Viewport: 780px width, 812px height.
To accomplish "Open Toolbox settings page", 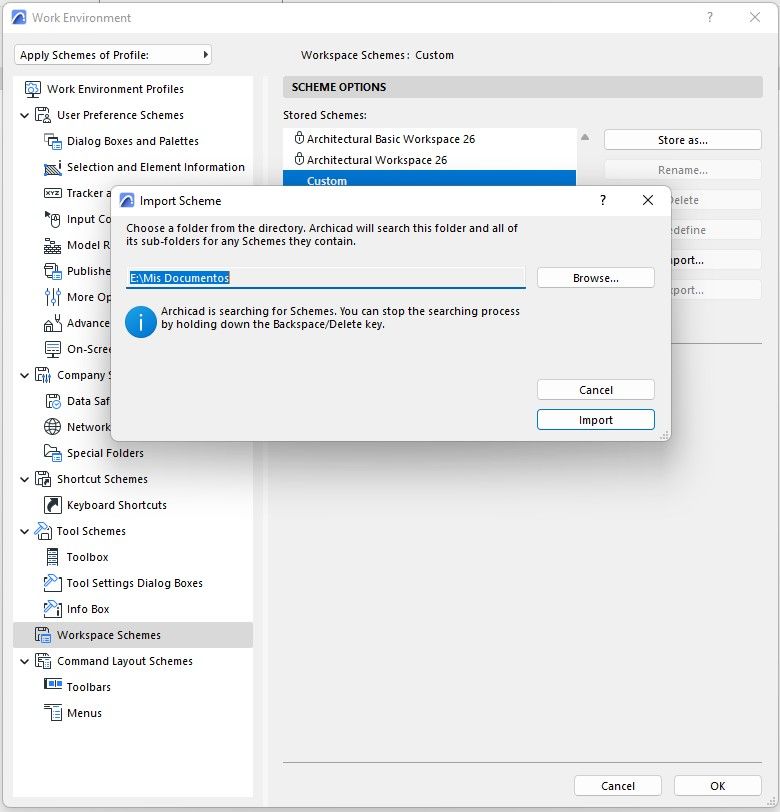I will [x=88, y=557].
